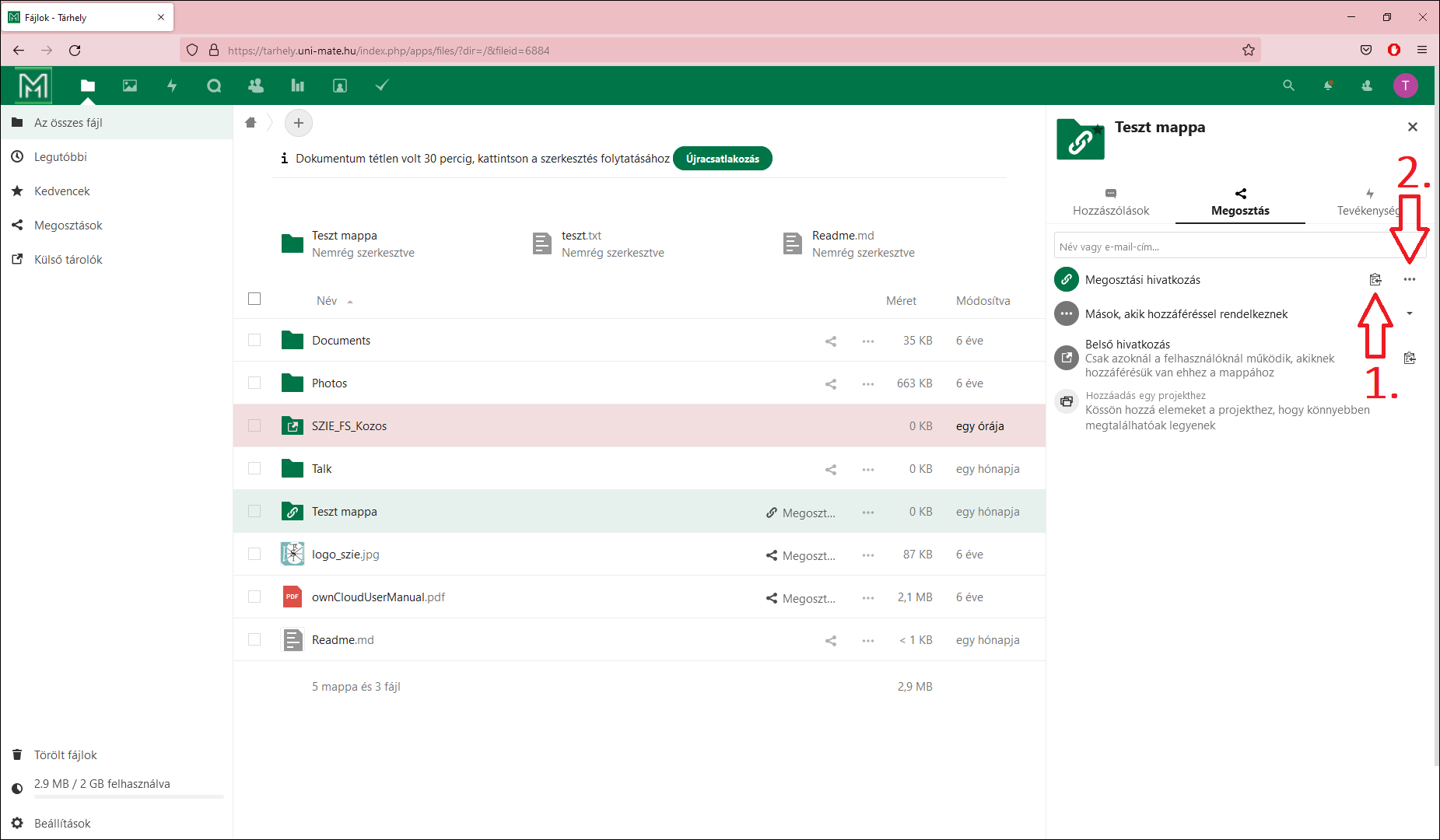Open the Tasks checkmark icon in top bar
1440x840 pixels.
(382, 86)
